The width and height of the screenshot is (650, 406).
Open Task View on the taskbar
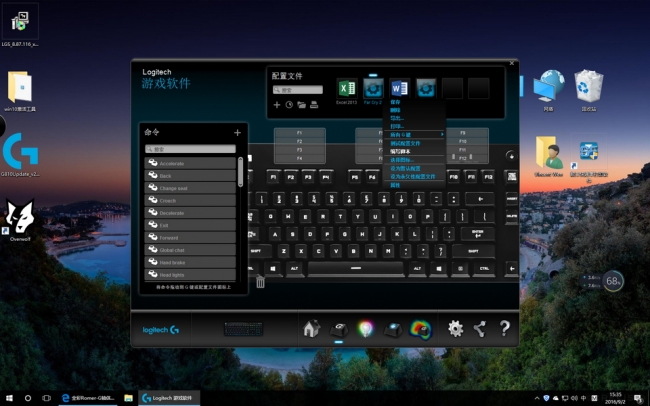[x=46, y=398]
